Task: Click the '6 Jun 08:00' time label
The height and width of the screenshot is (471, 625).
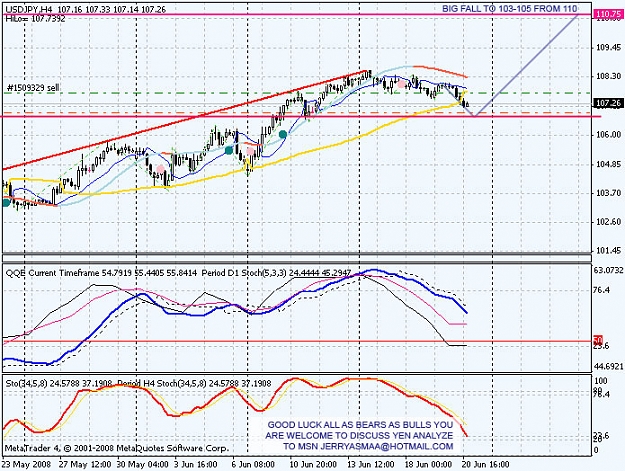Action: click(x=253, y=465)
